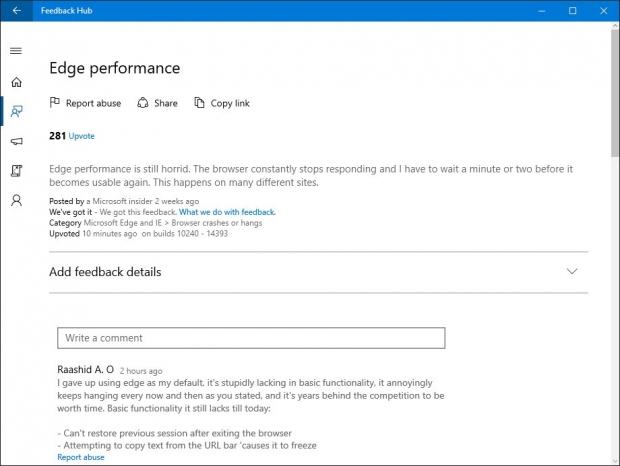Click 'We've got it' status text
Viewport: 620px width, 466px height.
coord(71,212)
